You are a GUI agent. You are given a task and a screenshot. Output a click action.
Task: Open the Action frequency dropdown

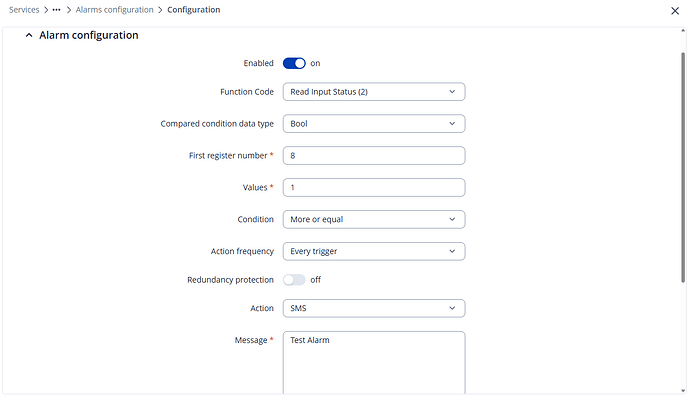[374, 251]
